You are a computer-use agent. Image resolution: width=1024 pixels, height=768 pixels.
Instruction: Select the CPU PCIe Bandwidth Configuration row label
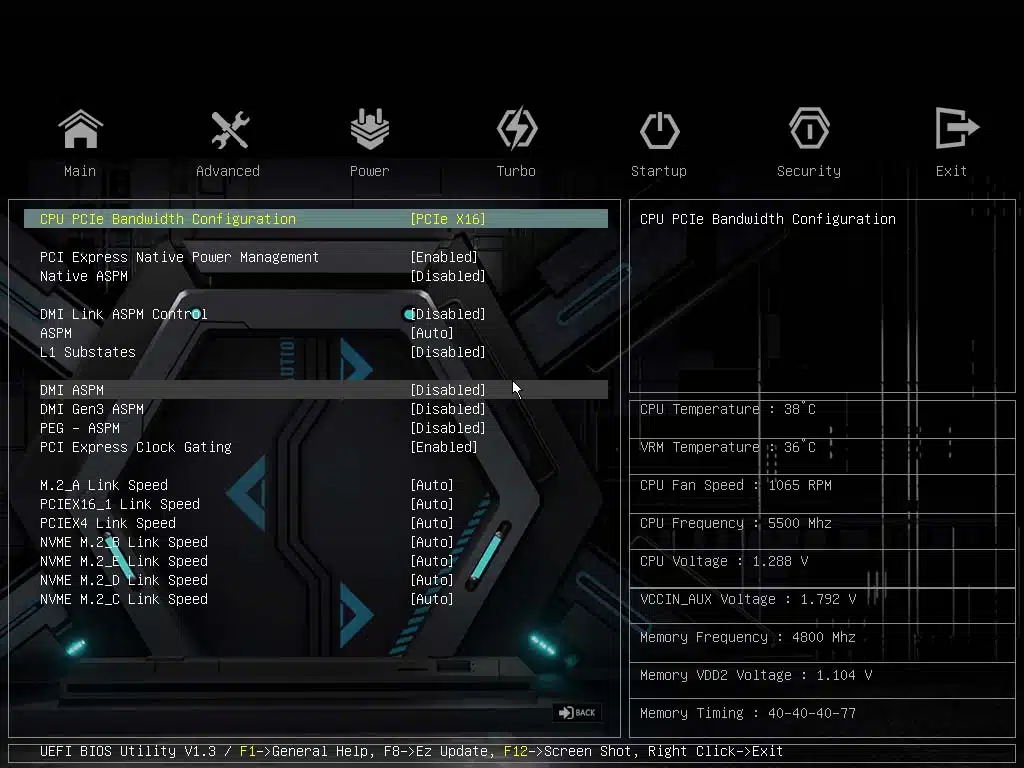168,219
